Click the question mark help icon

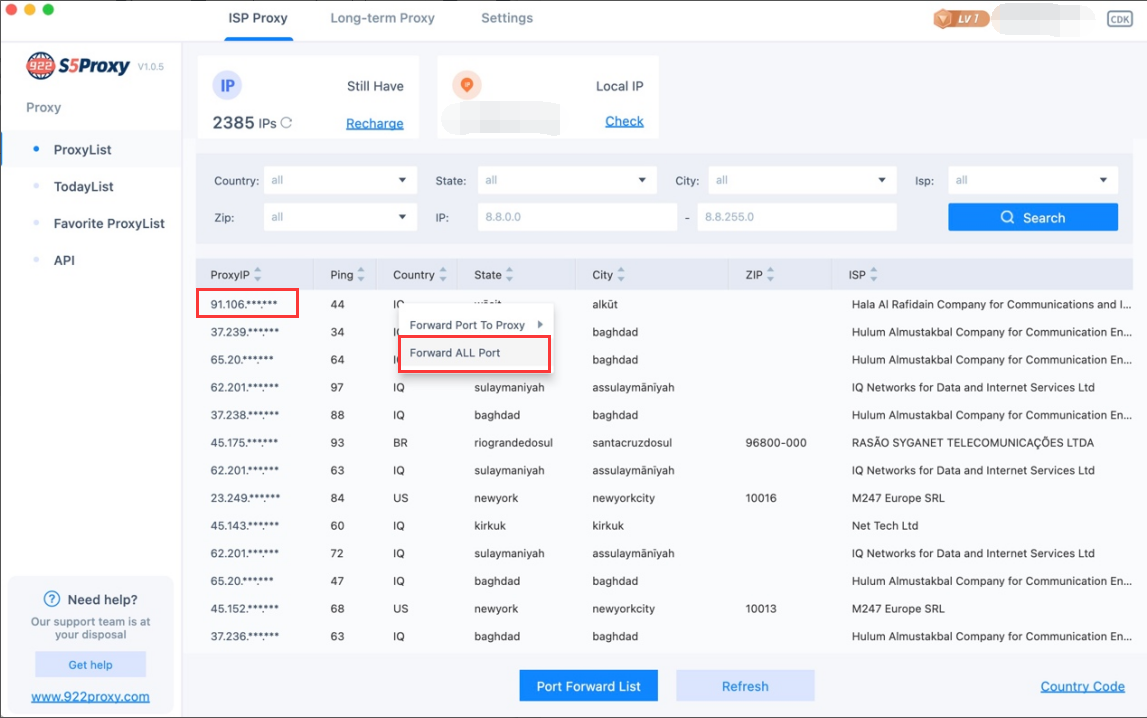(x=52, y=599)
